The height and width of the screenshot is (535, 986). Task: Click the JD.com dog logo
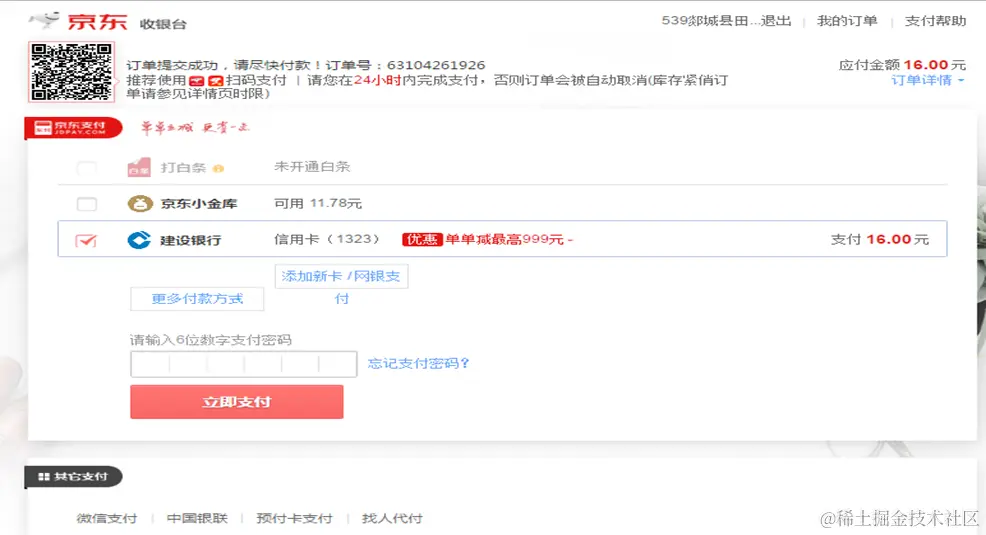44,21
